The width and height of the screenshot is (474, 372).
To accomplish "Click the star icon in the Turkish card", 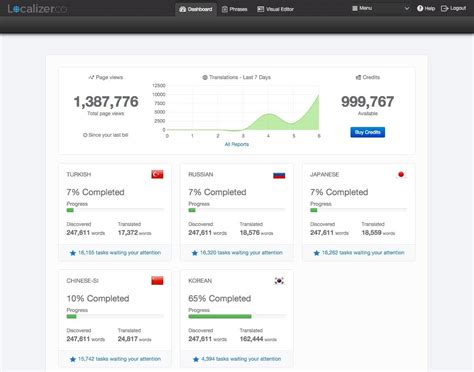I will [x=73, y=253].
